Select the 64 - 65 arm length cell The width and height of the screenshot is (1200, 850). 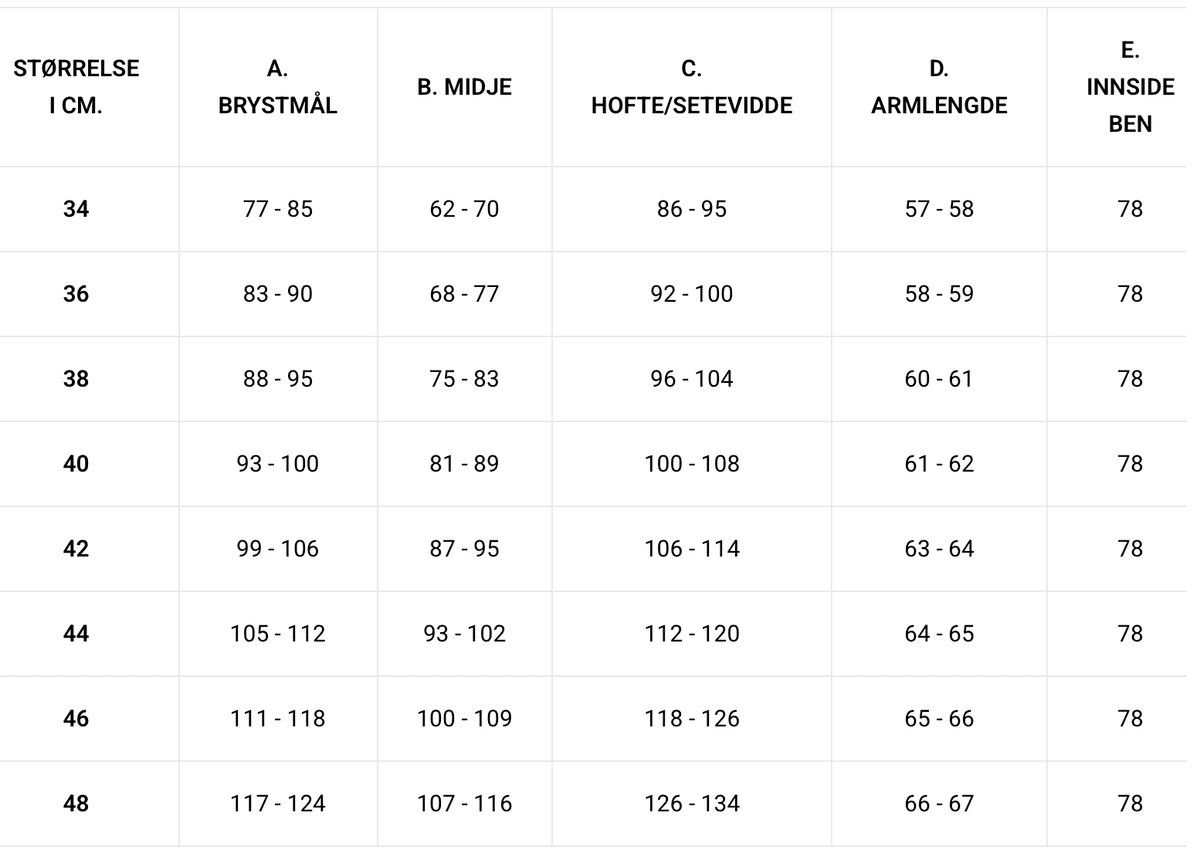click(938, 634)
